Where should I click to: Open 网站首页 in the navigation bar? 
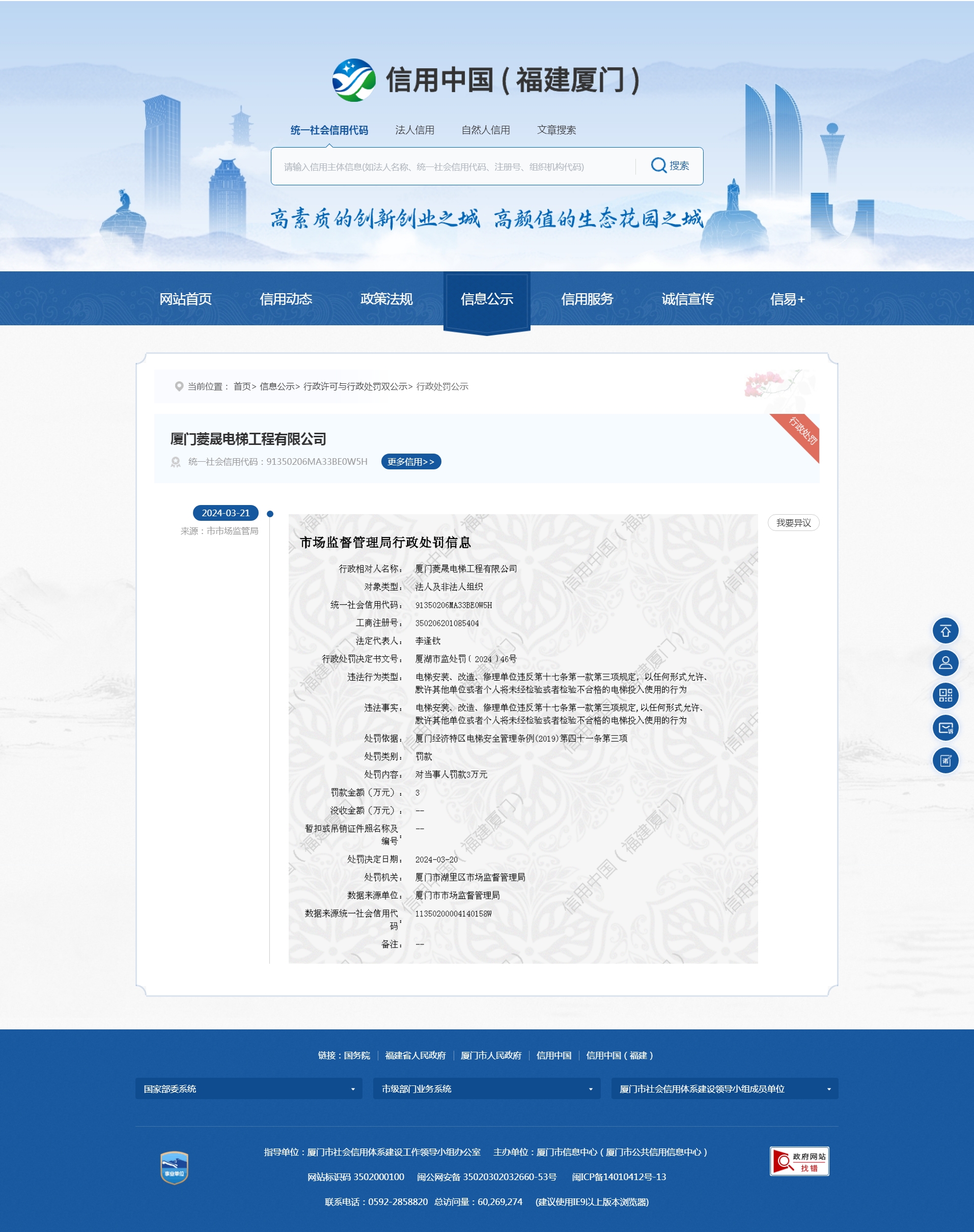coord(185,299)
